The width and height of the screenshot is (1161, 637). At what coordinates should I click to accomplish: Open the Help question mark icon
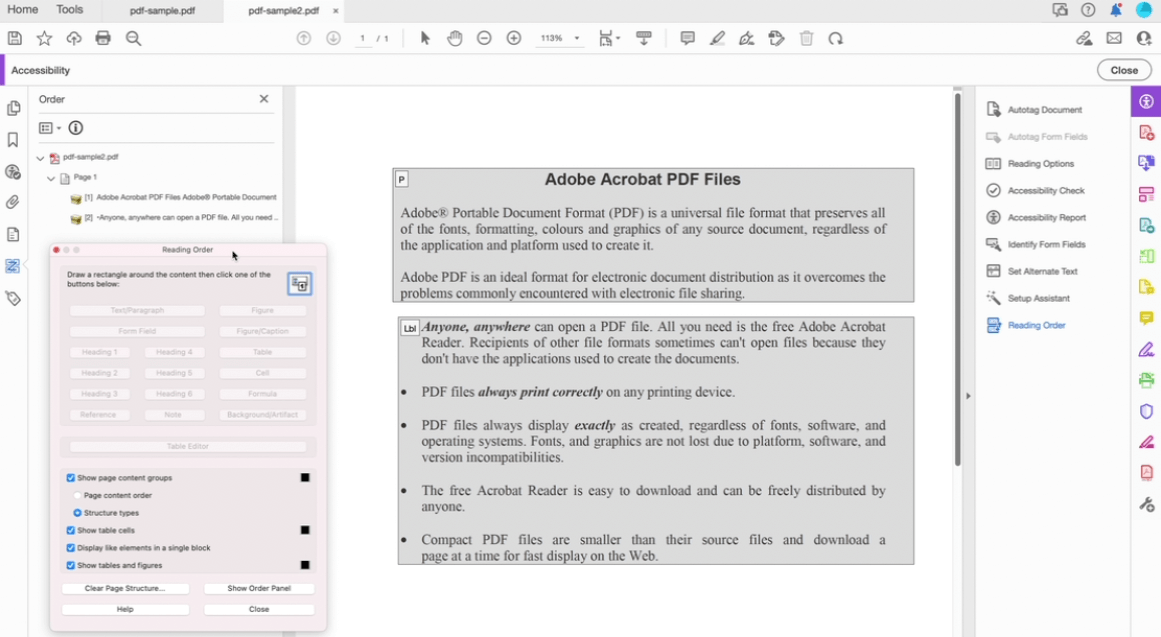pyautogui.click(x=1088, y=10)
